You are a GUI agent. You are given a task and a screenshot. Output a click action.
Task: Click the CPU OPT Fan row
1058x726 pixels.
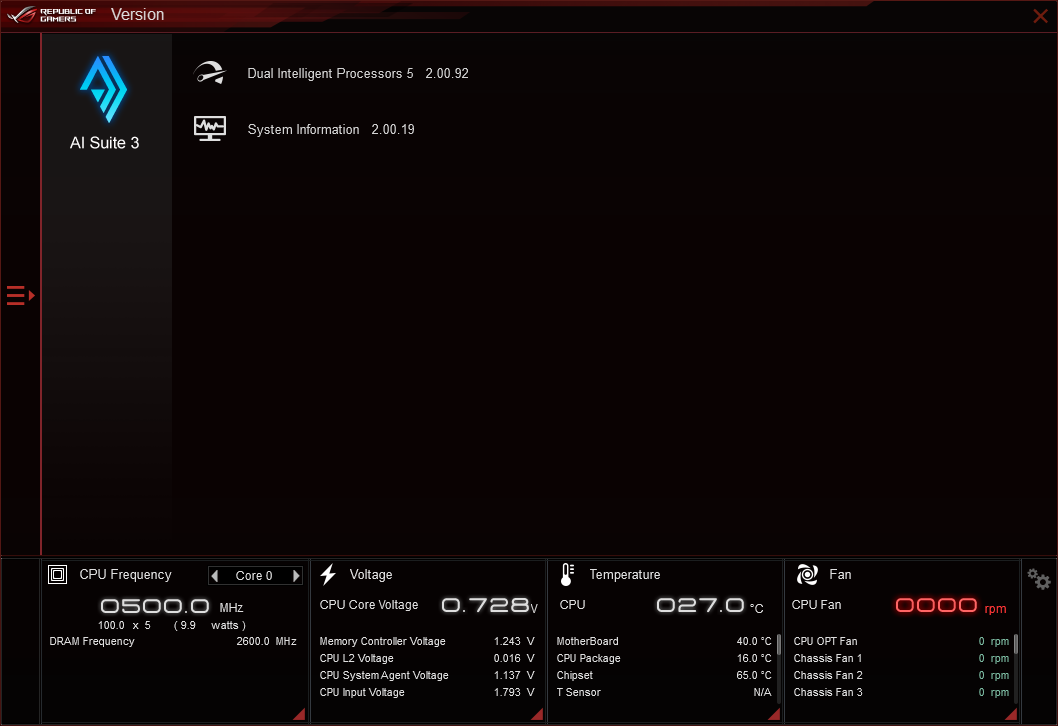[x=901, y=641]
